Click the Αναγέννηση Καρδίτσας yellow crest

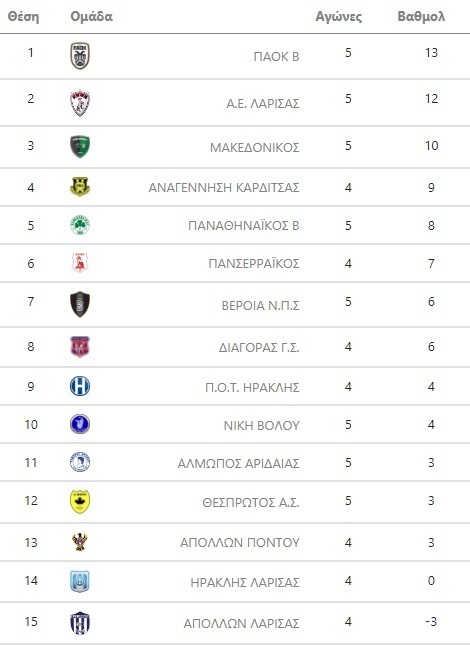(80, 187)
